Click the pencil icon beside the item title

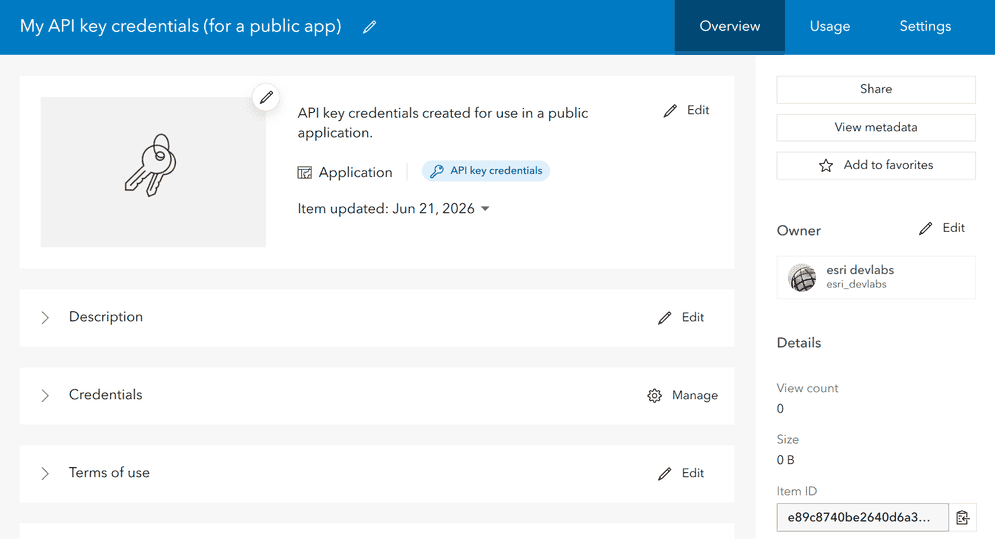click(x=369, y=27)
